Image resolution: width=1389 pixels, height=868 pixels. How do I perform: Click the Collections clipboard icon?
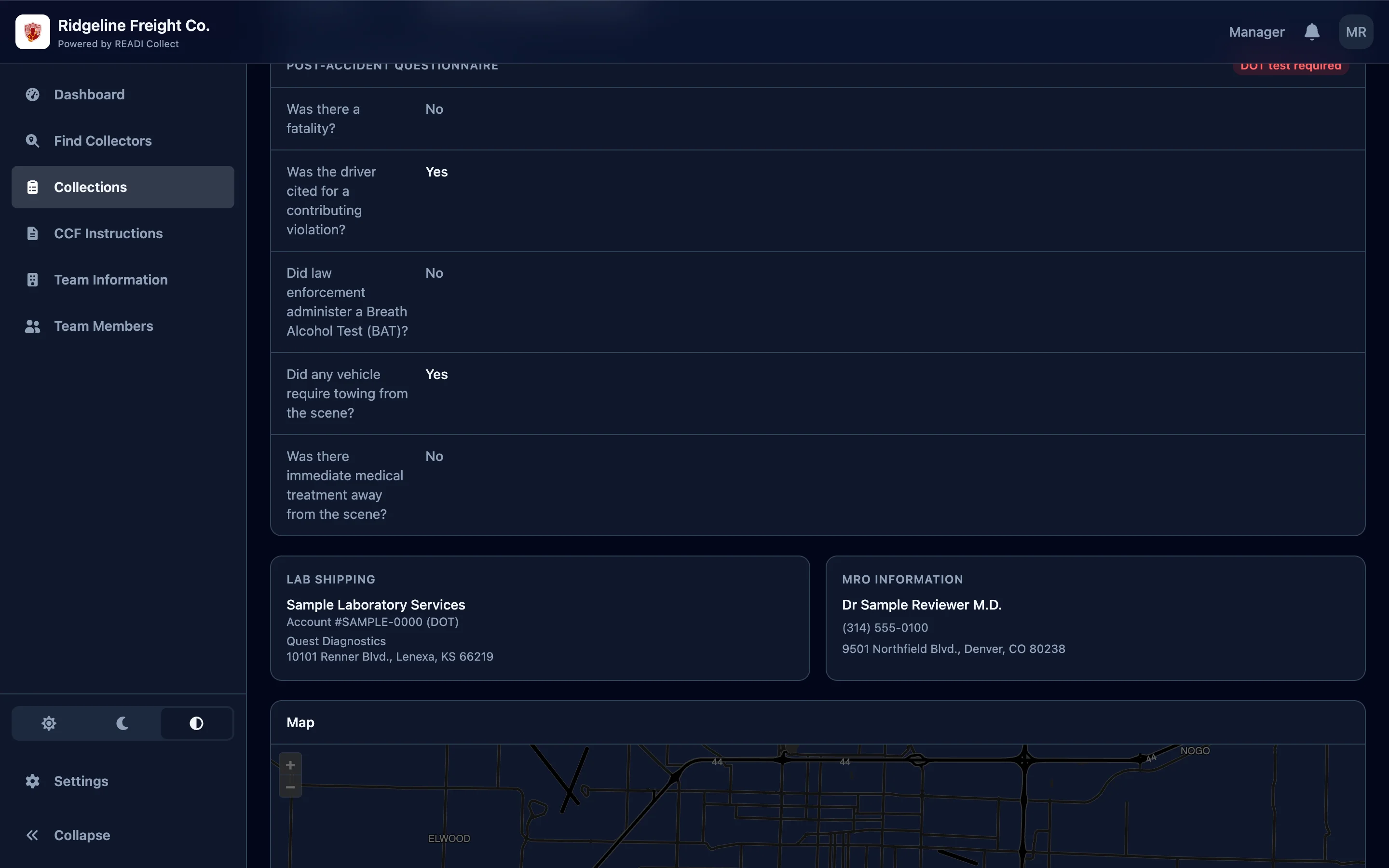[33, 187]
